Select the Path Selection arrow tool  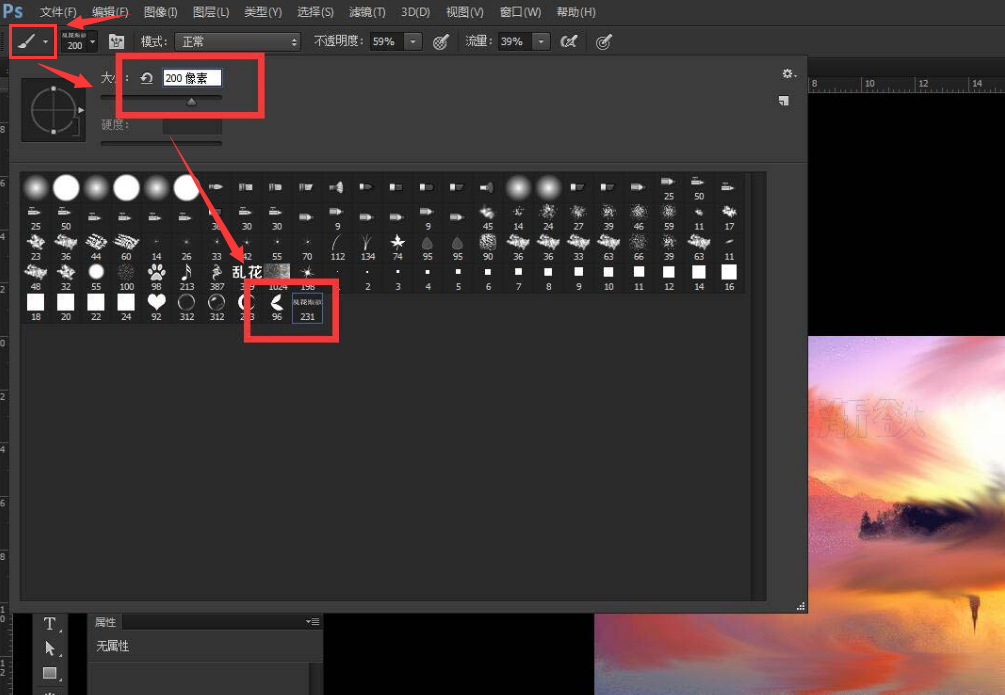click(x=49, y=648)
